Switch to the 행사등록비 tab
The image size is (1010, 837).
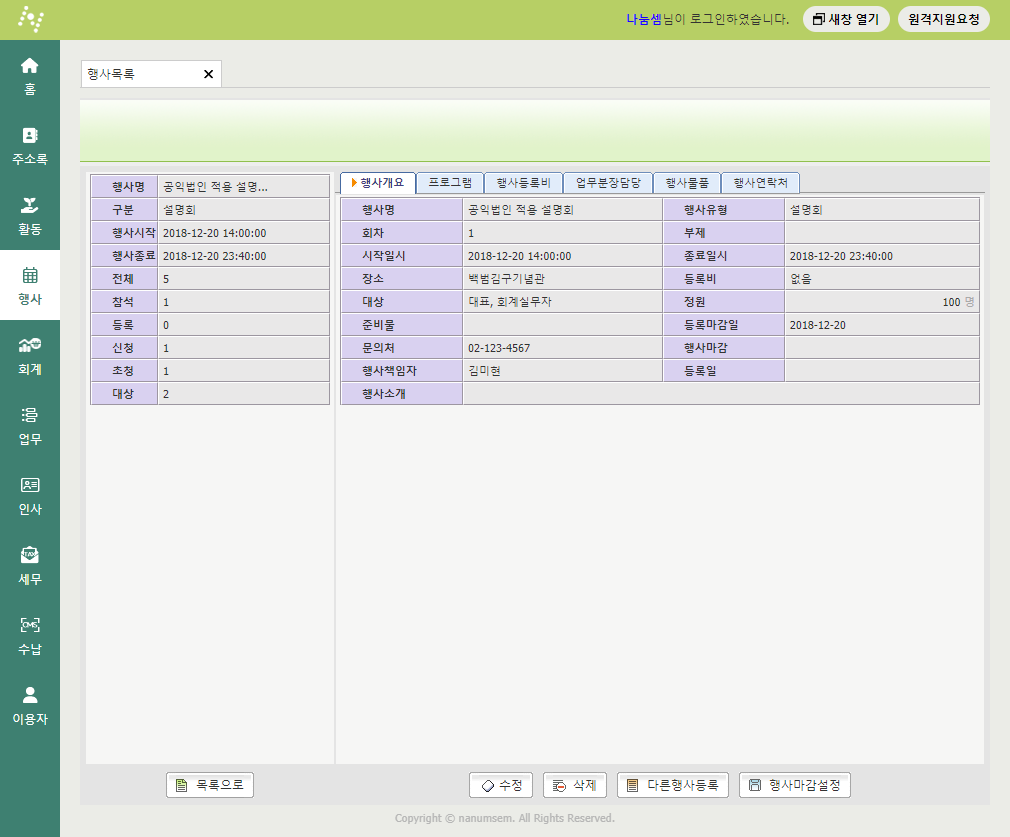523,183
